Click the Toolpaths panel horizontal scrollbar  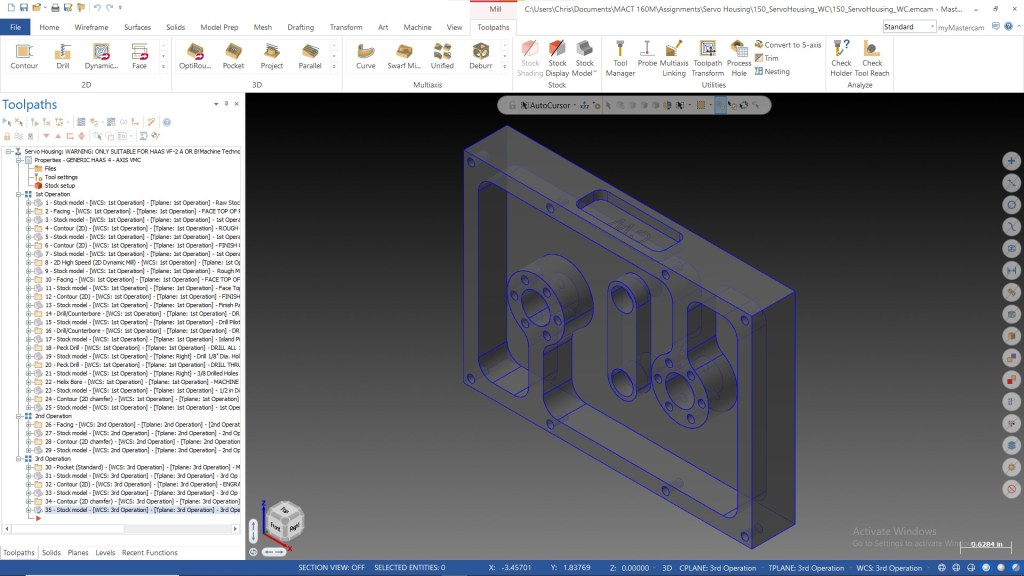point(121,529)
